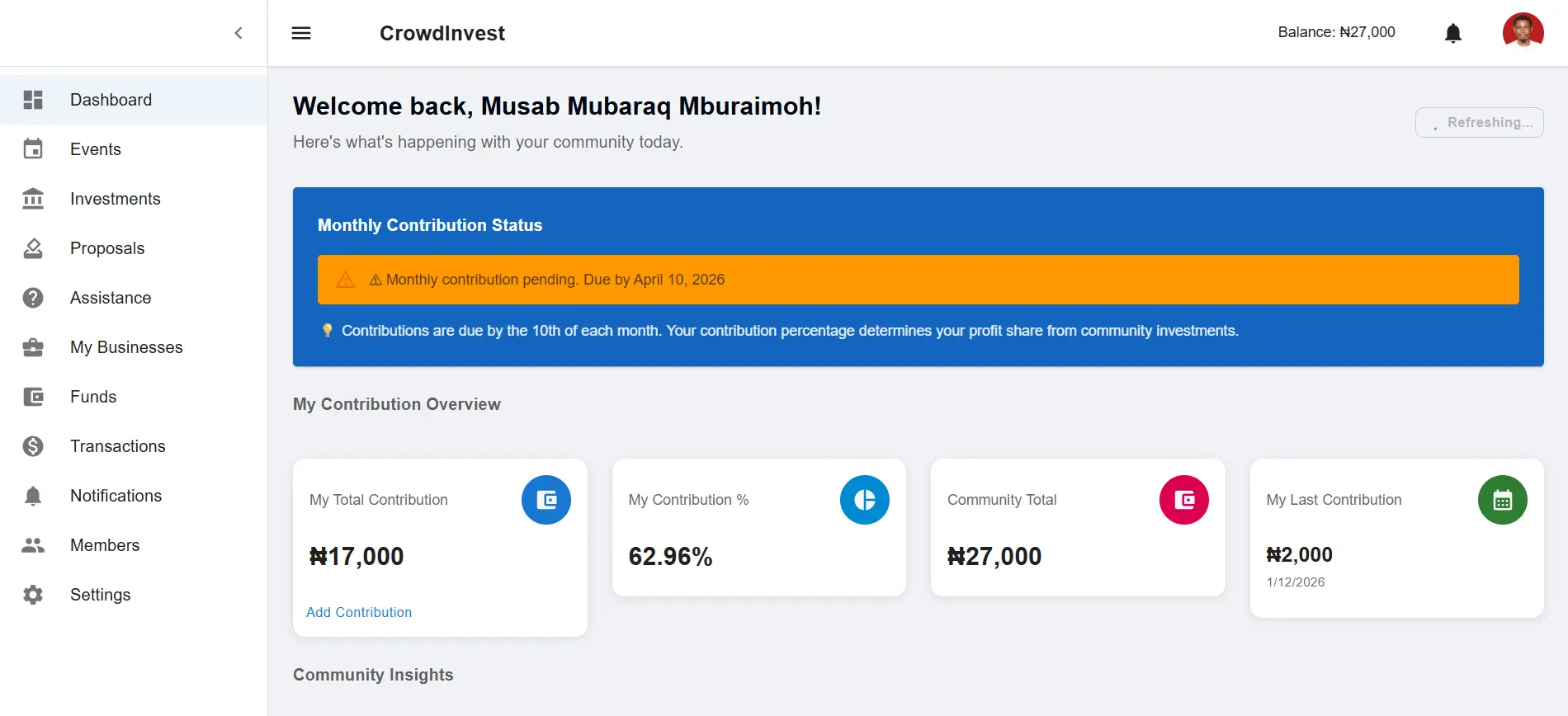Navigate to Funds in the sidebar
The height and width of the screenshot is (716, 1568).
pos(93,397)
